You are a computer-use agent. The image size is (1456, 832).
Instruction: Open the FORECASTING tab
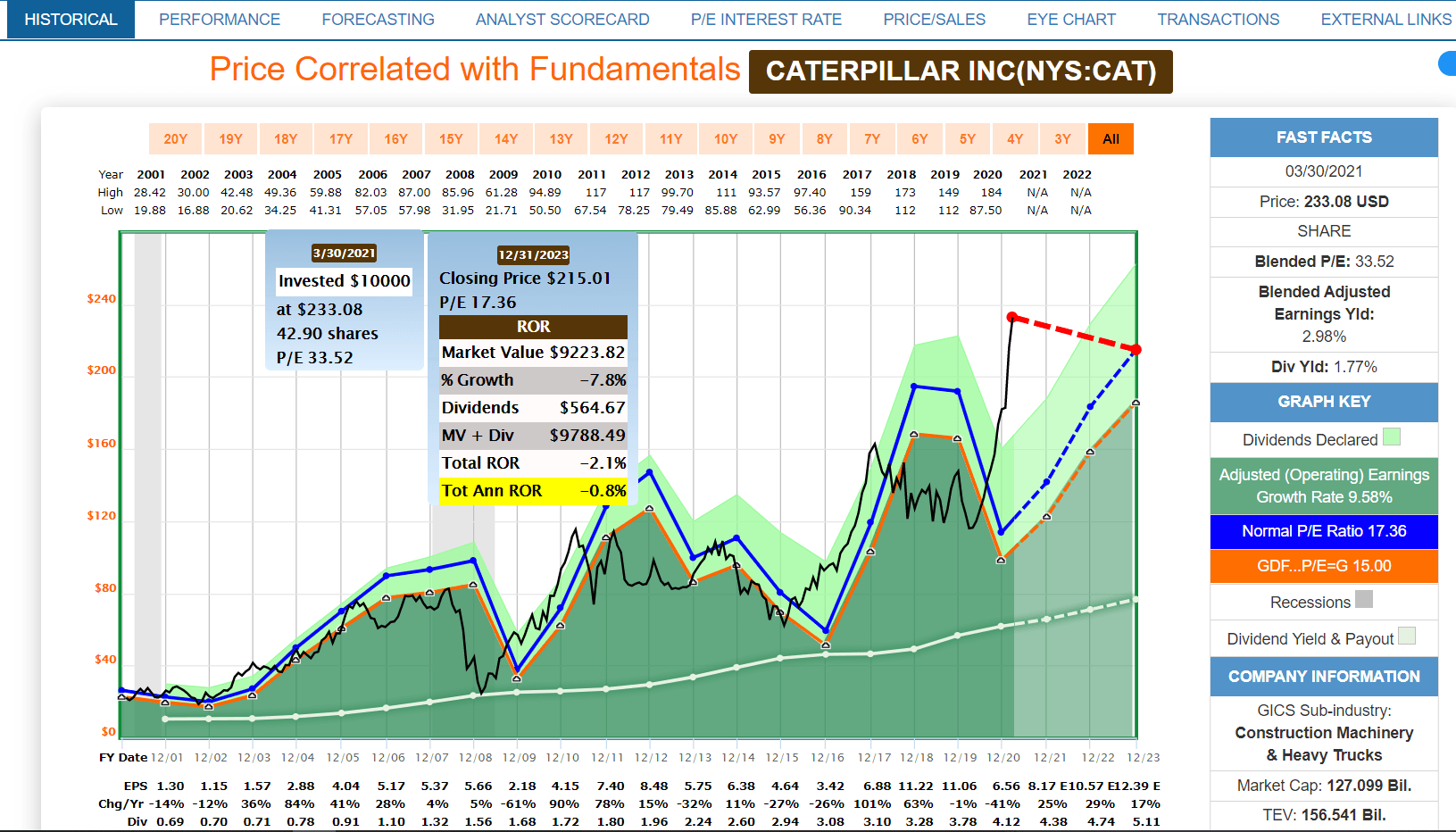click(378, 20)
